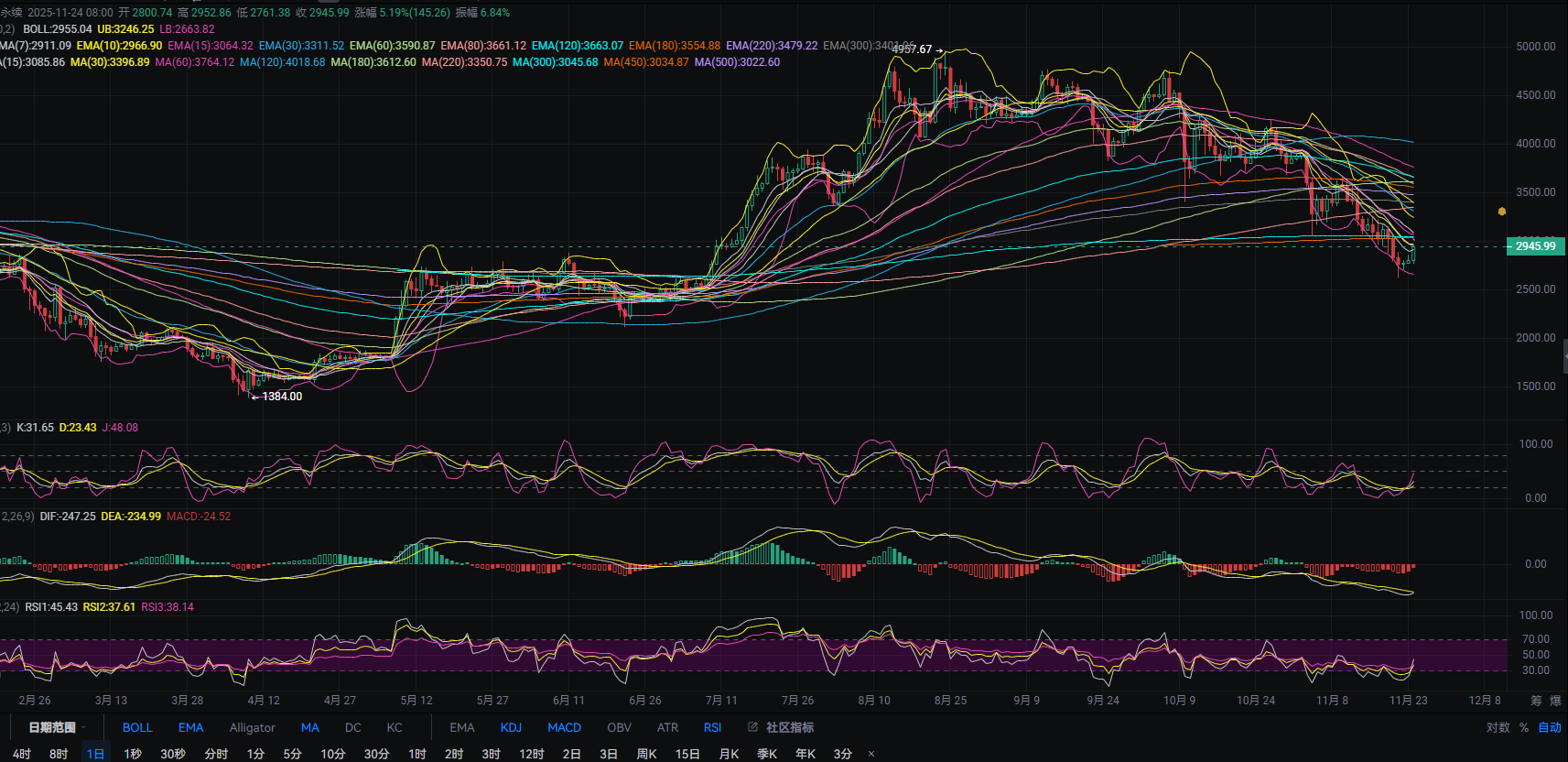Toggle the BOLL main chart indicator
The image size is (1568, 762).
click(x=137, y=727)
